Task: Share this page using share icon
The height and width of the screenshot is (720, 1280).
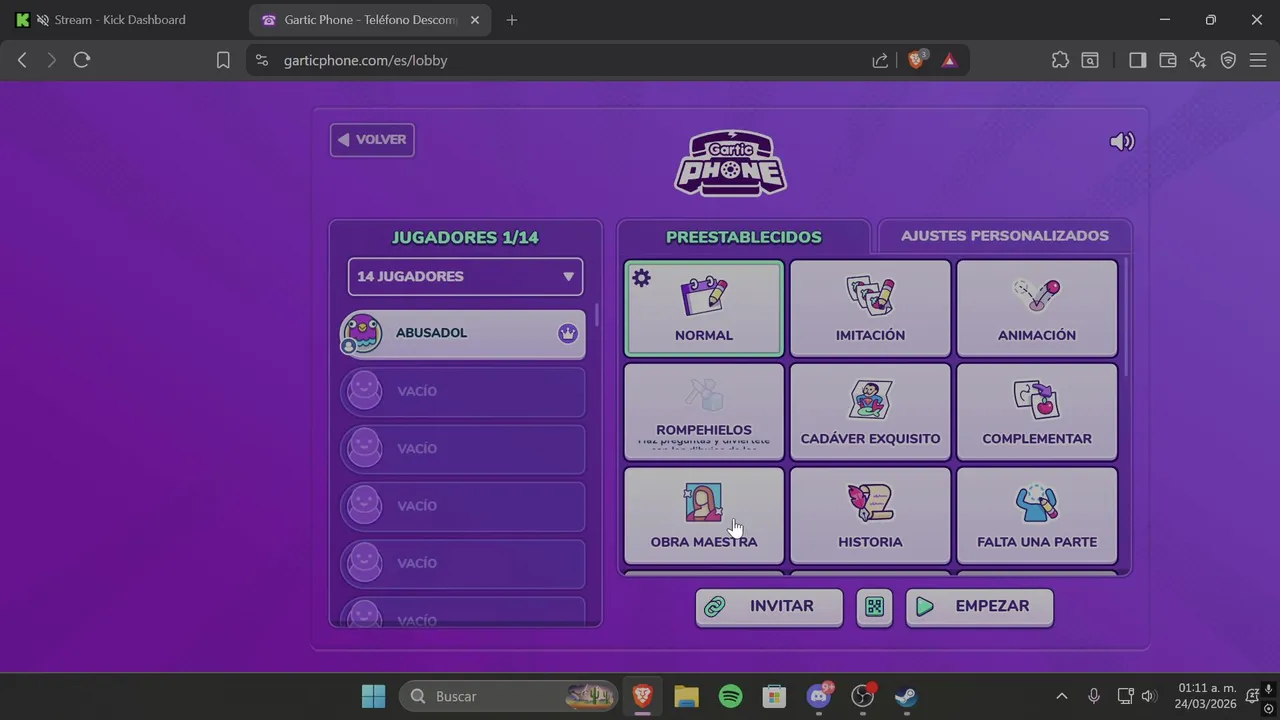Action: tap(880, 60)
